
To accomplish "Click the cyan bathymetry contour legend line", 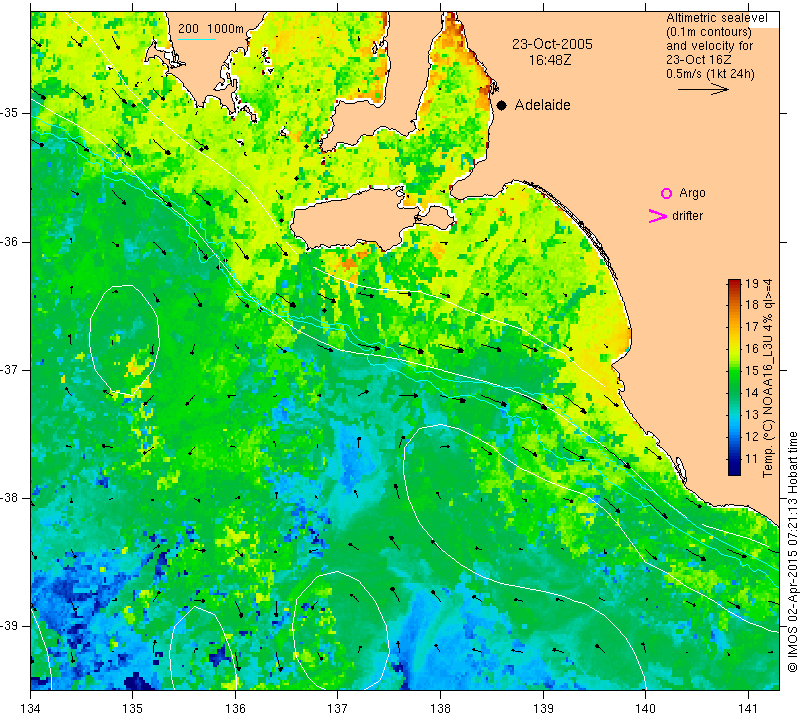I will [197, 39].
